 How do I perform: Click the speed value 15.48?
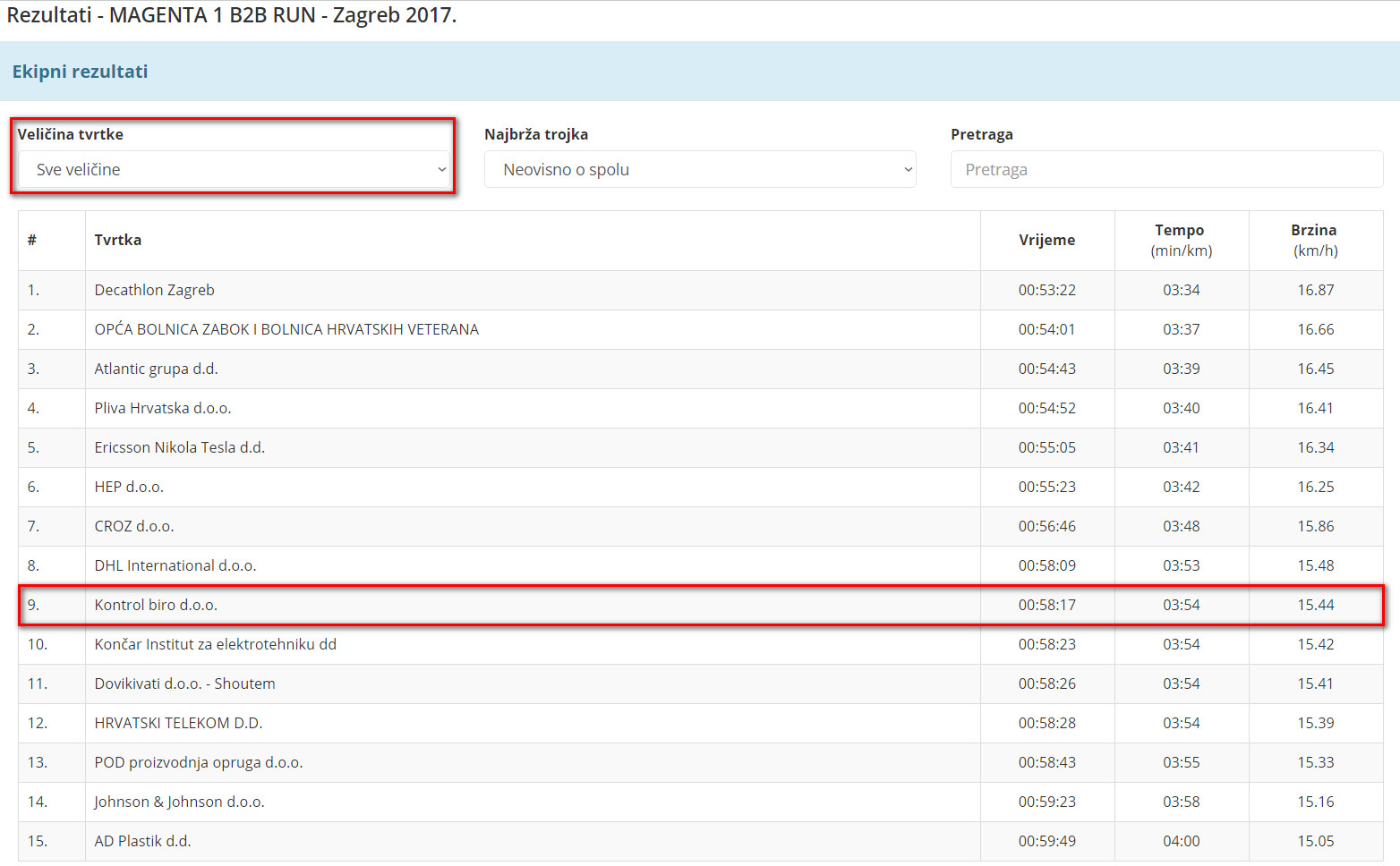(1315, 565)
